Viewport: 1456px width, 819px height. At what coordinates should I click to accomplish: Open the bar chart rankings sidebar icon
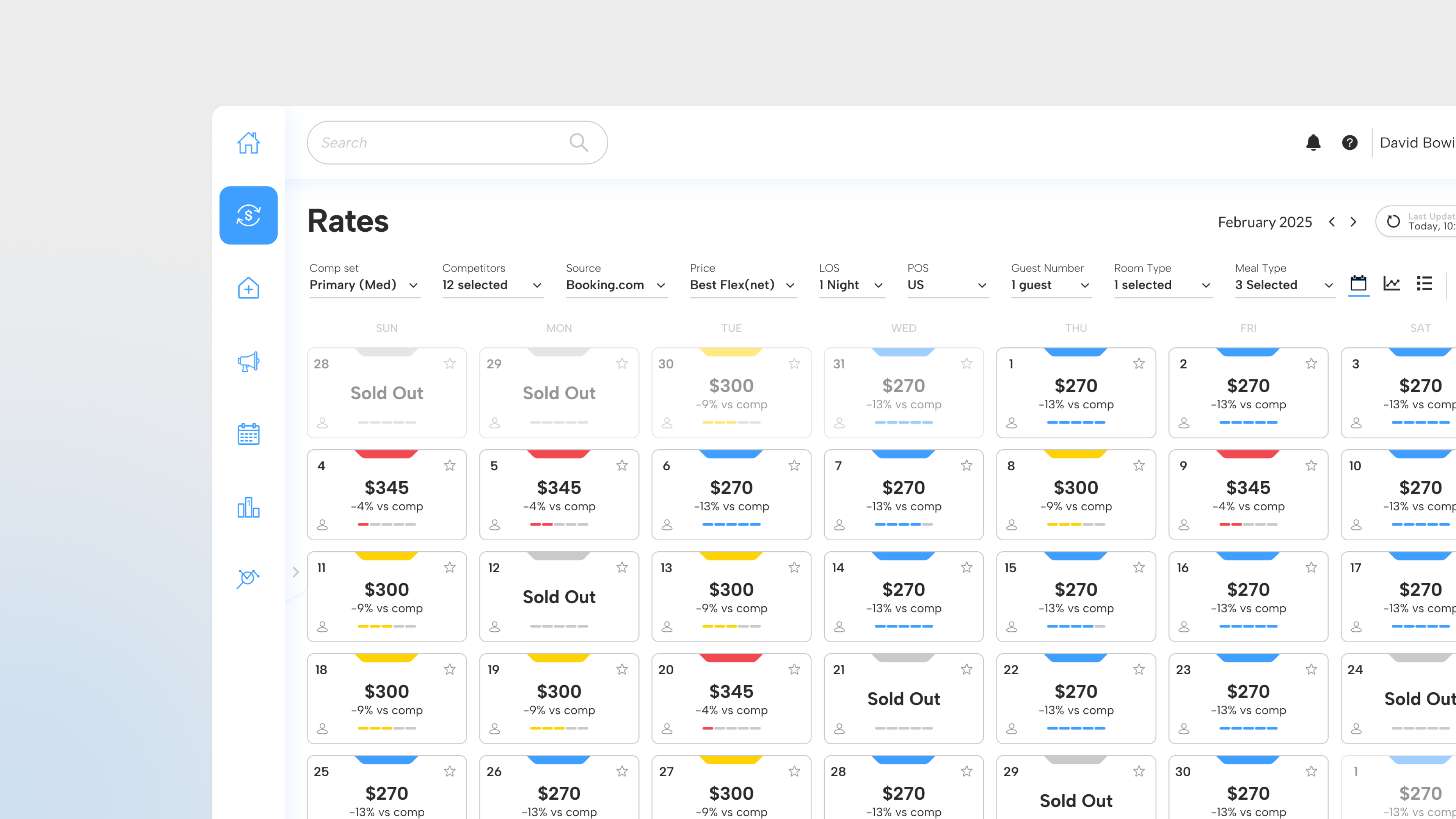pos(248,507)
